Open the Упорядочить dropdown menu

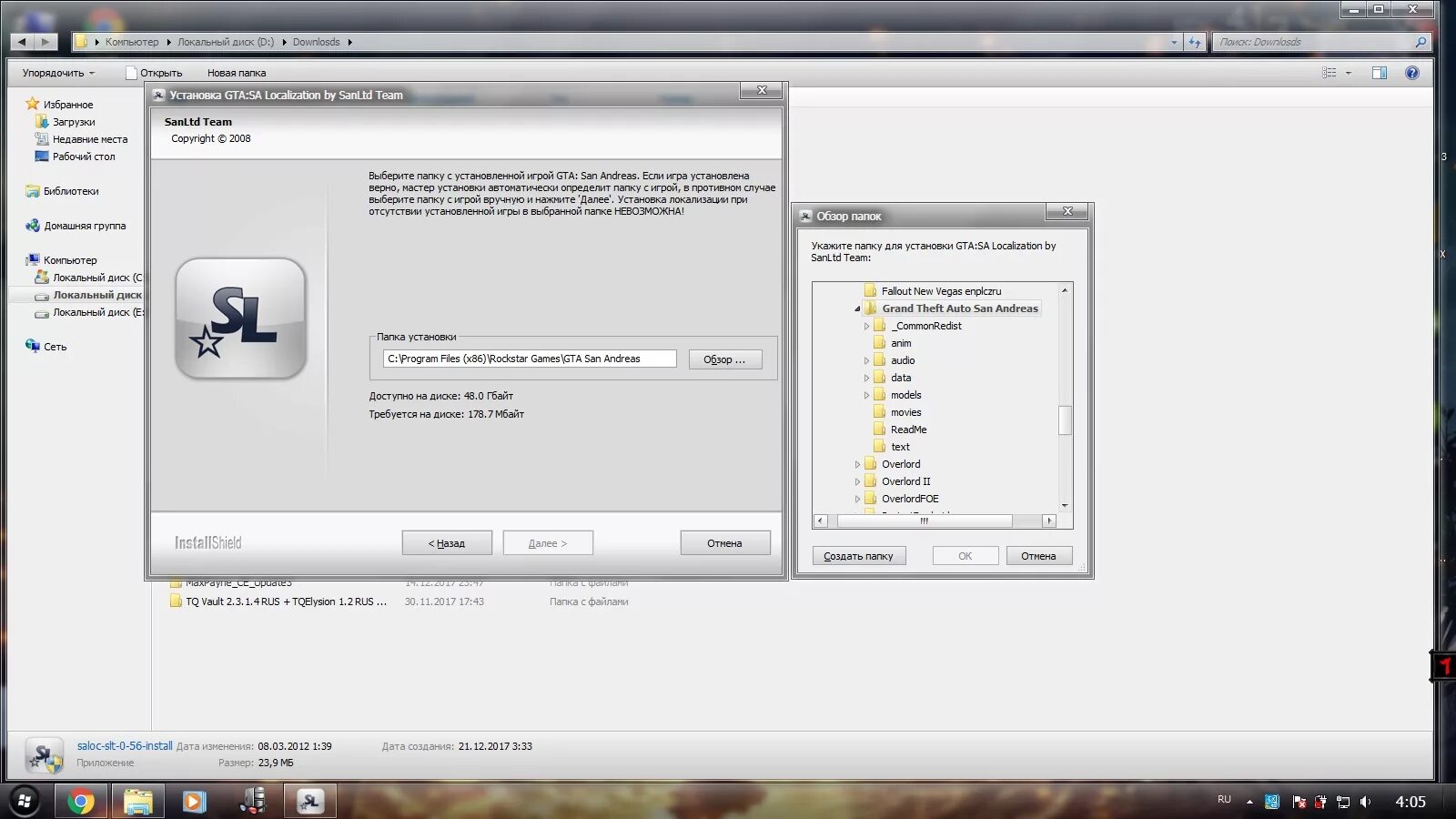coord(58,73)
